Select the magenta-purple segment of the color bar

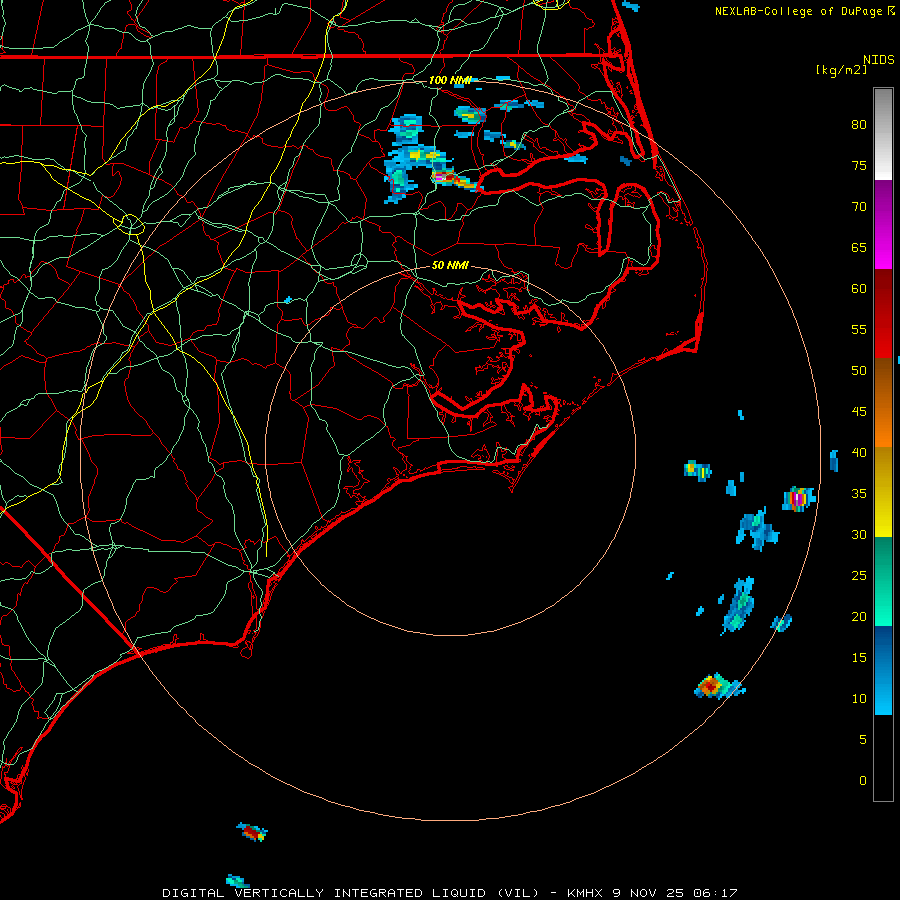pos(883,224)
